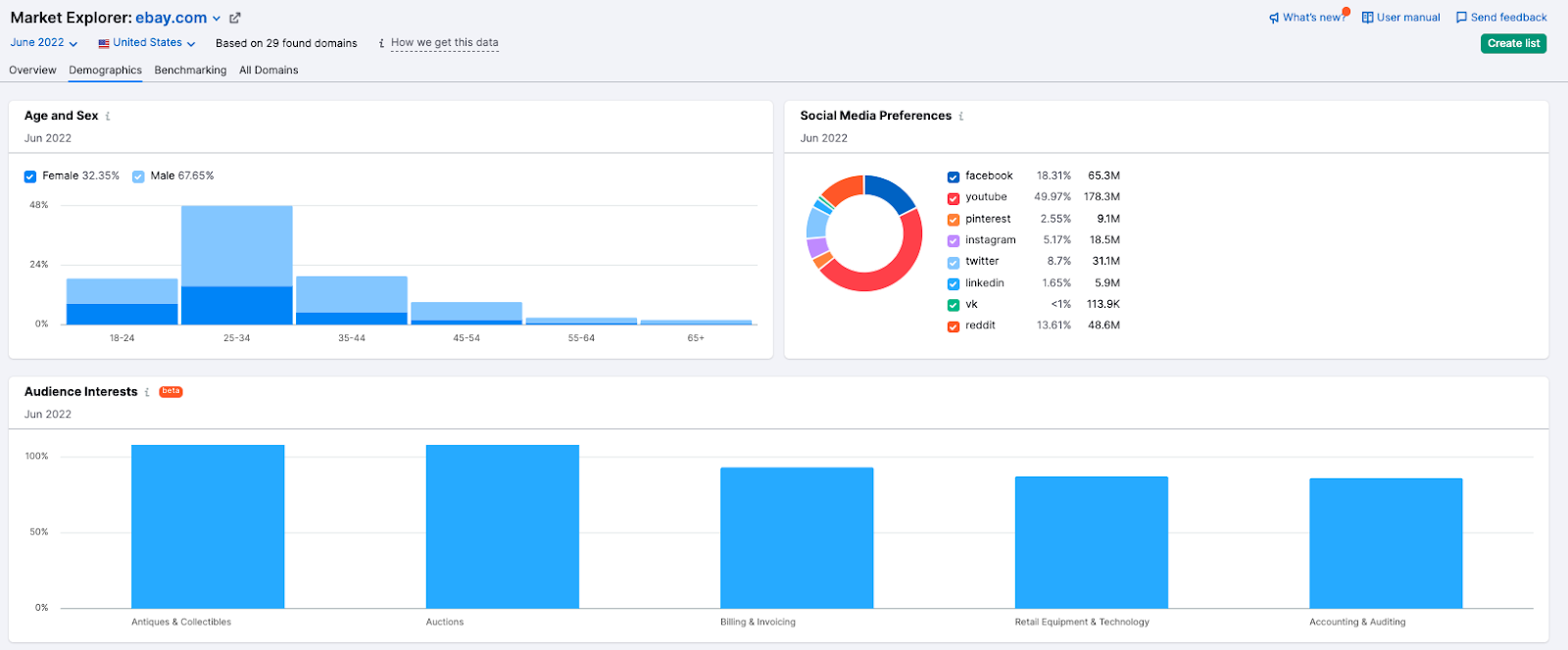Click the dark blue facebook donut segment
The image size is (1568, 650).
point(893,191)
